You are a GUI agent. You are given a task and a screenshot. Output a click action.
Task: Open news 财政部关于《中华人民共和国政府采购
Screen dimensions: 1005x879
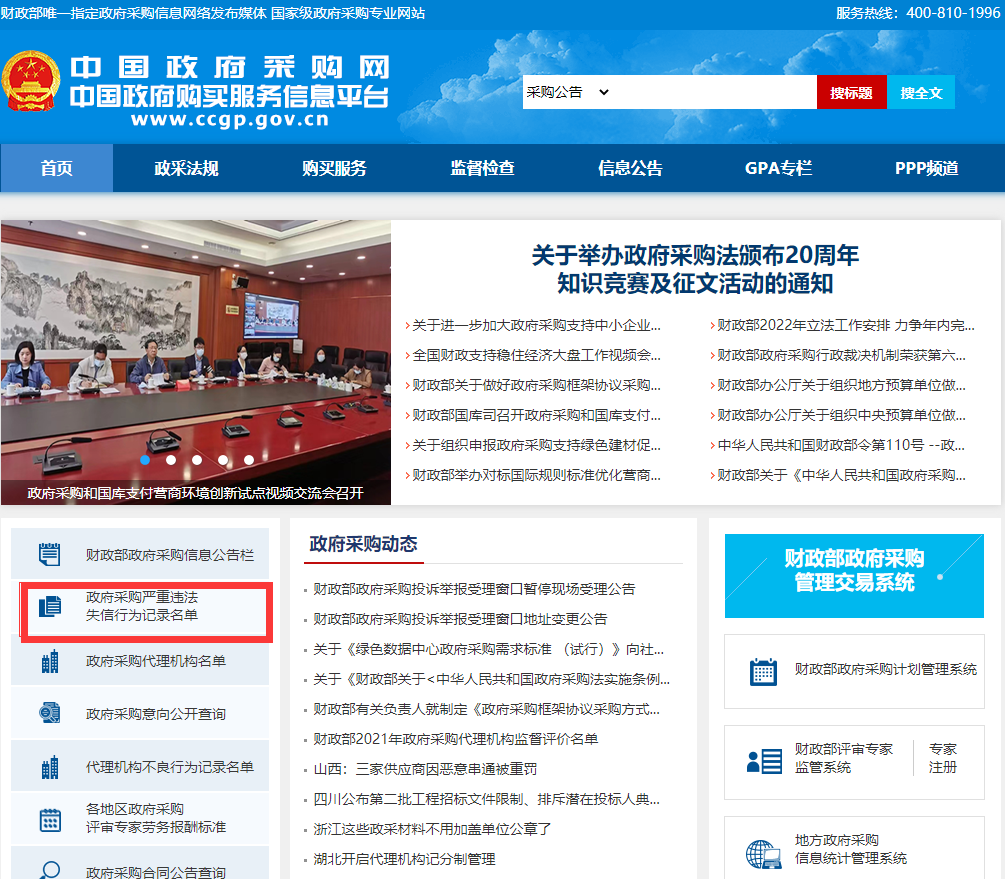pyautogui.click(x=841, y=475)
